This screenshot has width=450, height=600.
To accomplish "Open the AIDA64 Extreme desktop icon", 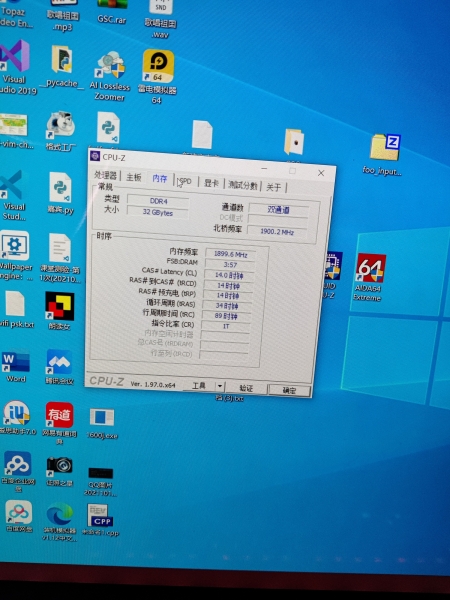I will pyautogui.click(x=369, y=276).
